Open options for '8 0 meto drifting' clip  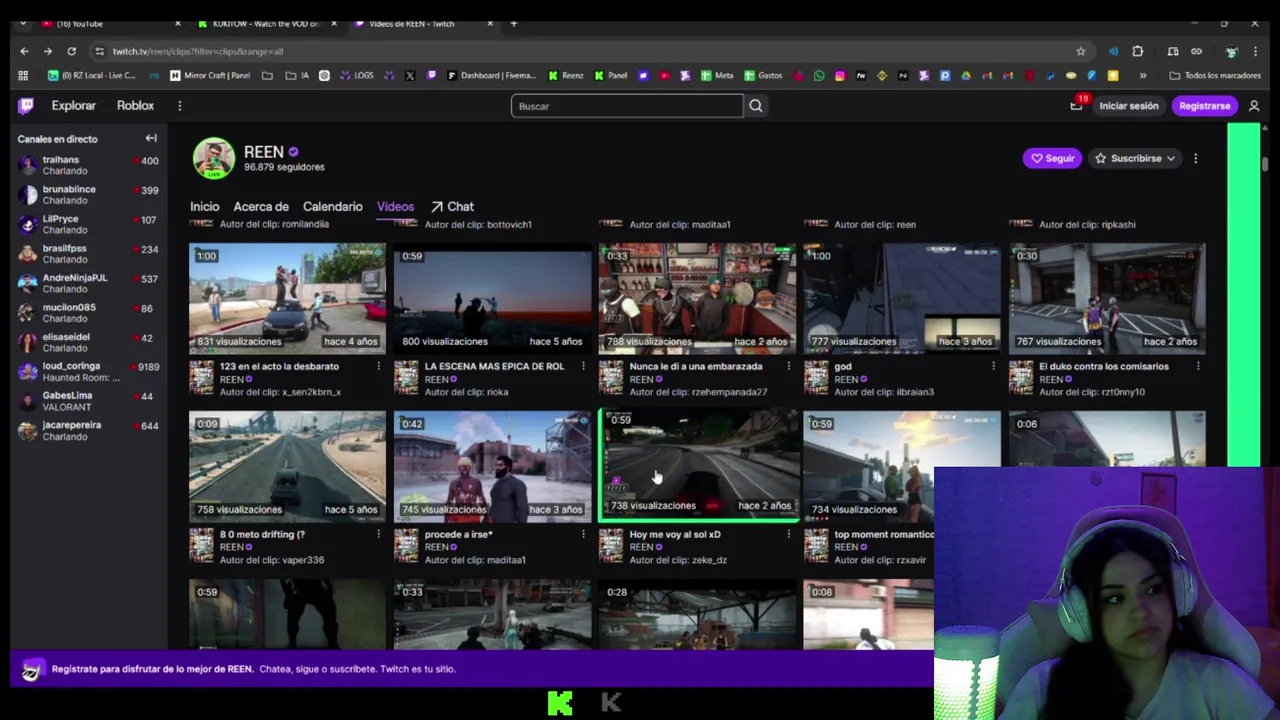(x=378, y=535)
